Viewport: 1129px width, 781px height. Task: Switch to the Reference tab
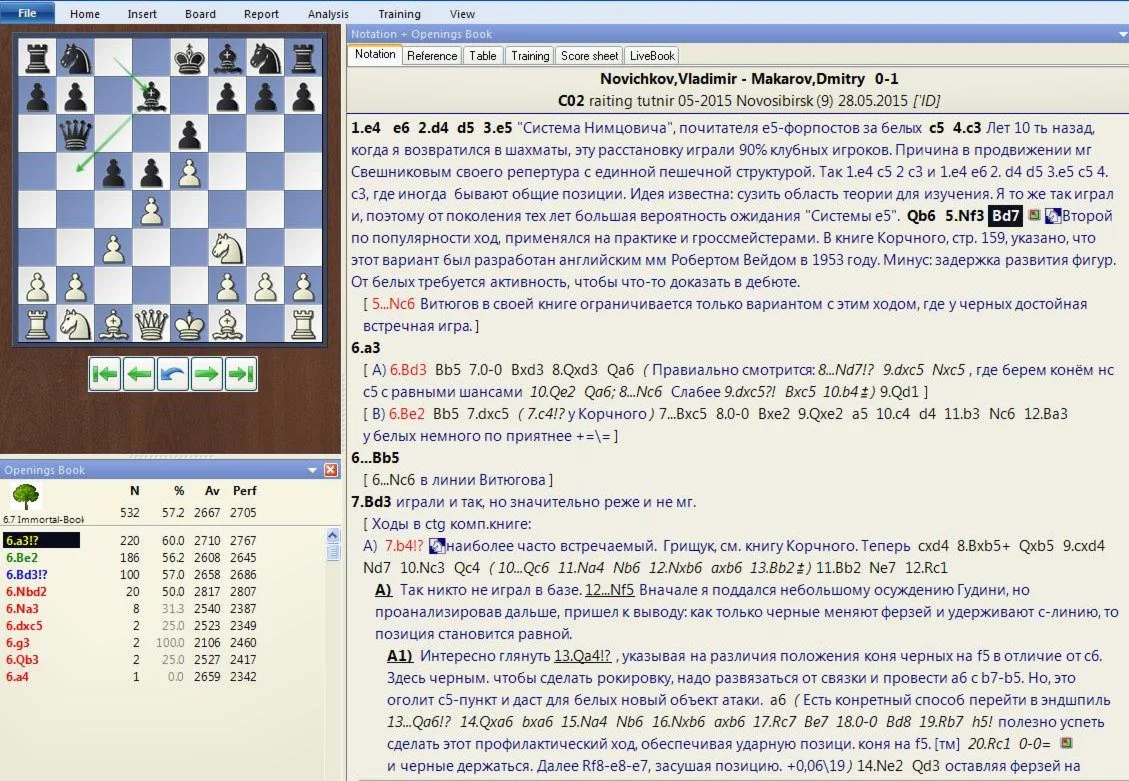[431, 55]
